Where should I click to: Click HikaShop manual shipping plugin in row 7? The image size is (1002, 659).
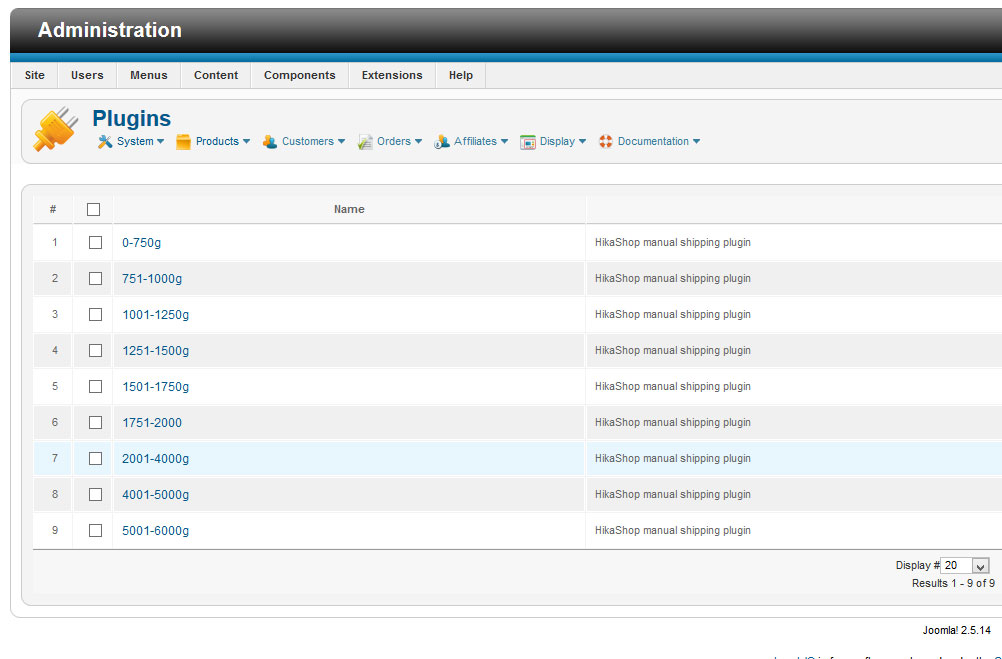pos(672,458)
